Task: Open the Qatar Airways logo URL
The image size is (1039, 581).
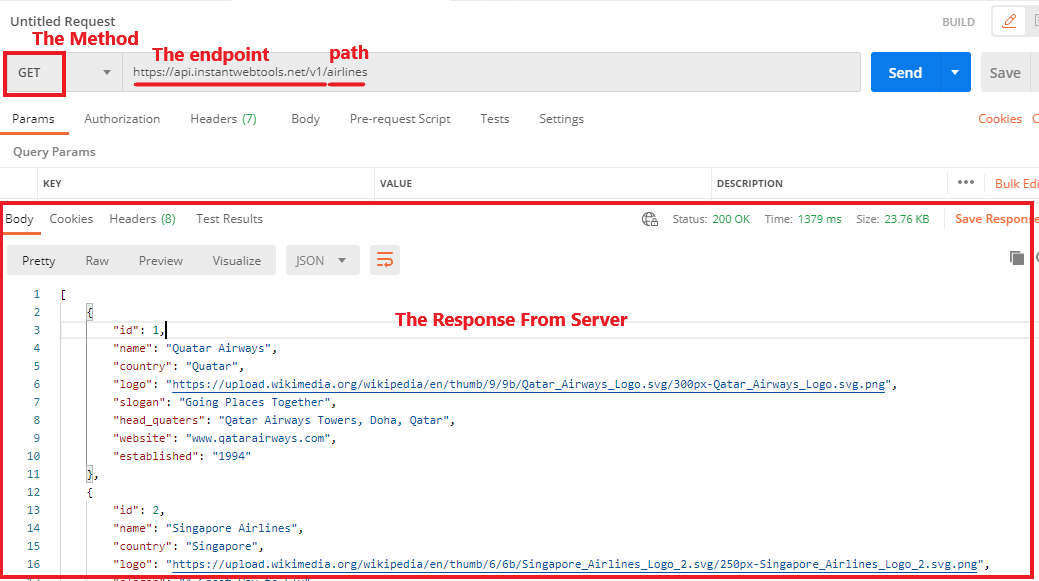Action: click(530, 384)
